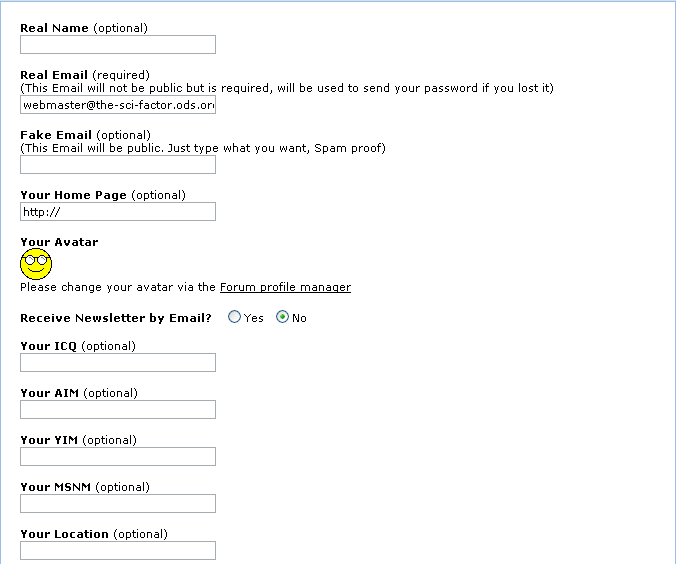Focus the Real Name text field
The height and width of the screenshot is (564, 676).
coord(118,44)
